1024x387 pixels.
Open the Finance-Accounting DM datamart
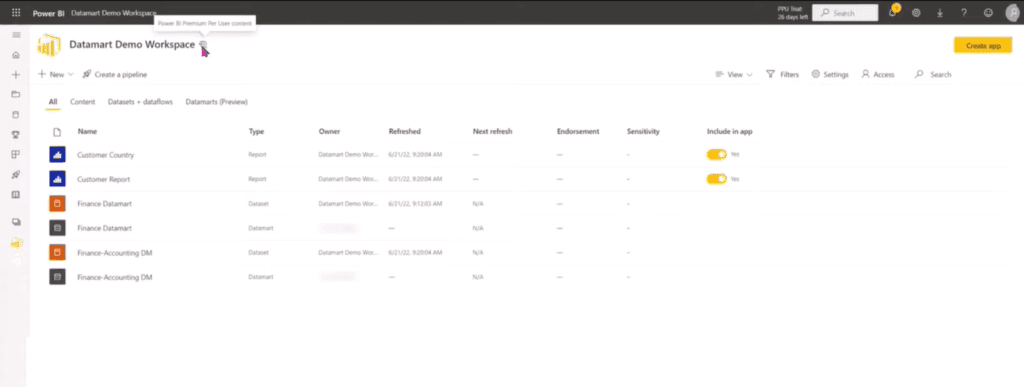tap(114, 277)
